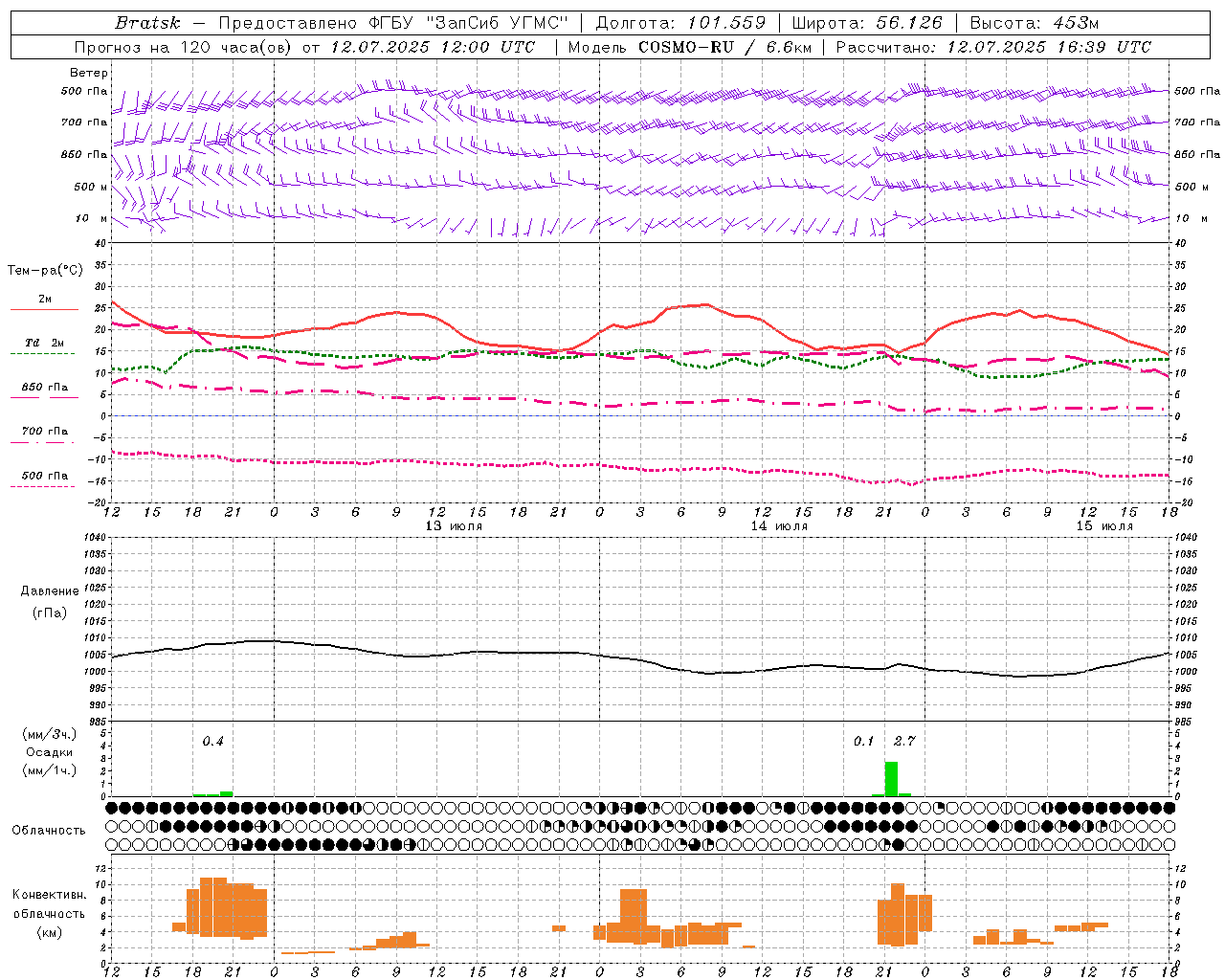This screenshot has width=1225, height=980.
Task: Click the "(мм/1ч.)" precipitation unit label
Action: [x=49, y=770]
